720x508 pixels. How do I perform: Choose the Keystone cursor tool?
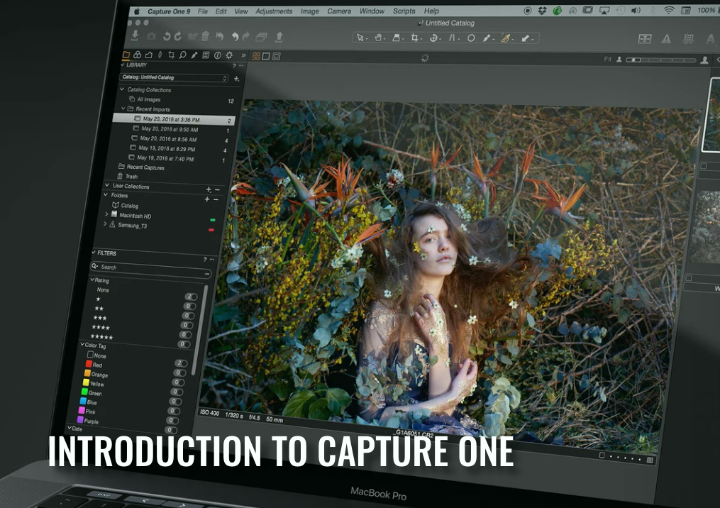(x=452, y=38)
